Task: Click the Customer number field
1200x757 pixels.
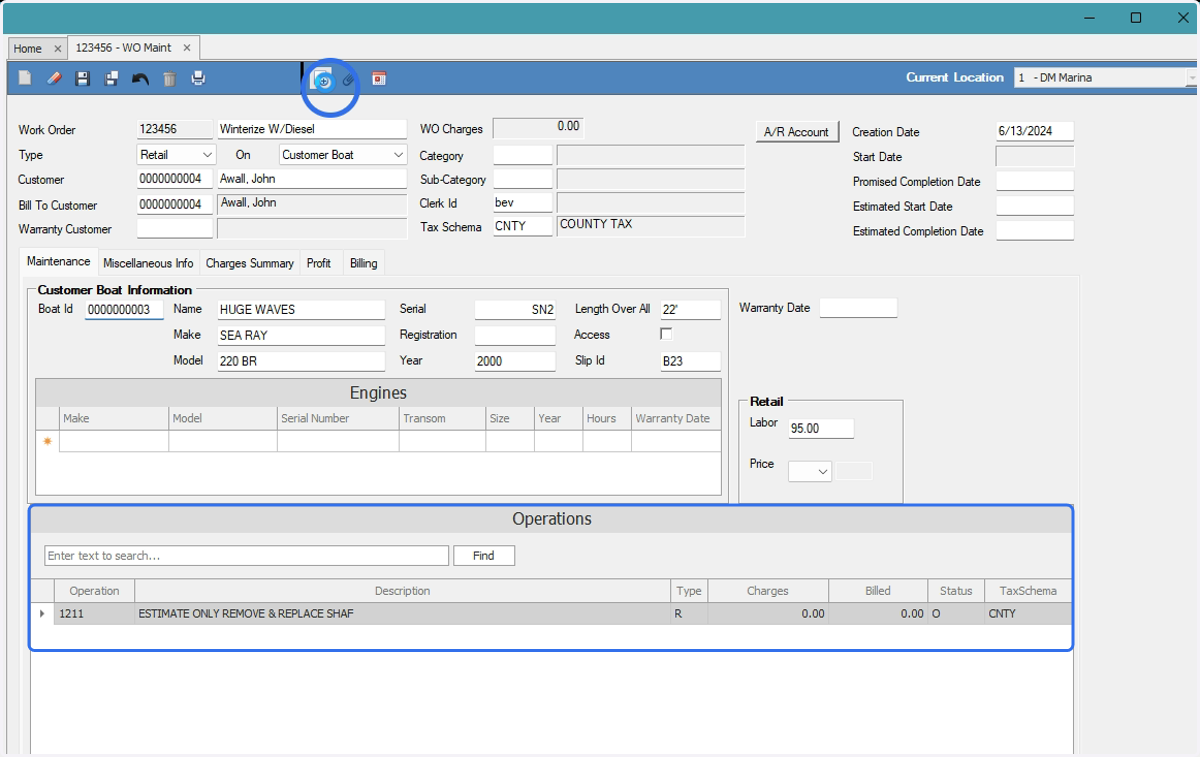Action: click(175, 179)
